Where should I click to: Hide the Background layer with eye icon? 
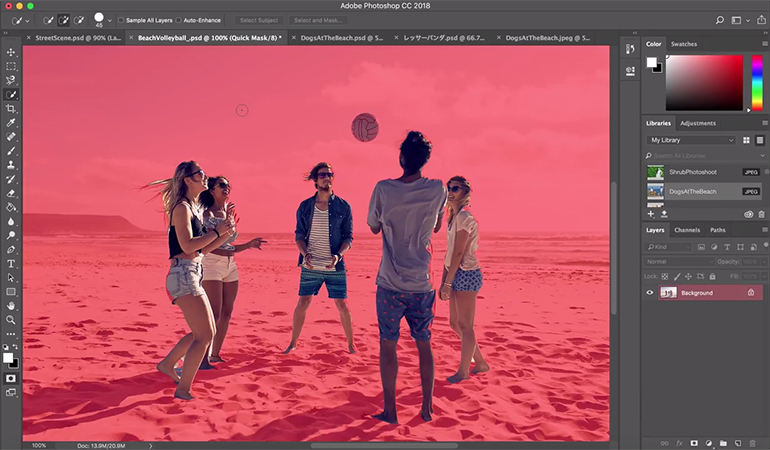pos(650,293)
